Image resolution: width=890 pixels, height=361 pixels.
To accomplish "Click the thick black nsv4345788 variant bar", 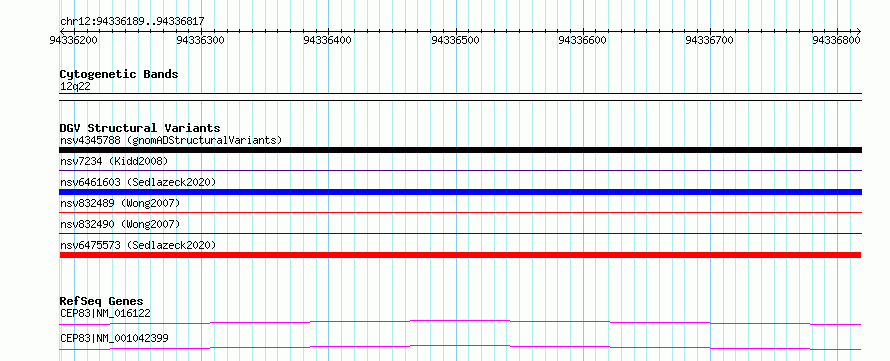I will point(460,150).
